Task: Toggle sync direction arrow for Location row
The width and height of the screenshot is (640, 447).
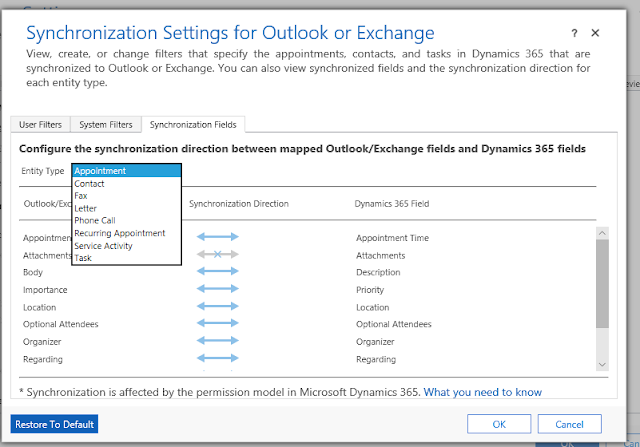Action: coord(217,307)
